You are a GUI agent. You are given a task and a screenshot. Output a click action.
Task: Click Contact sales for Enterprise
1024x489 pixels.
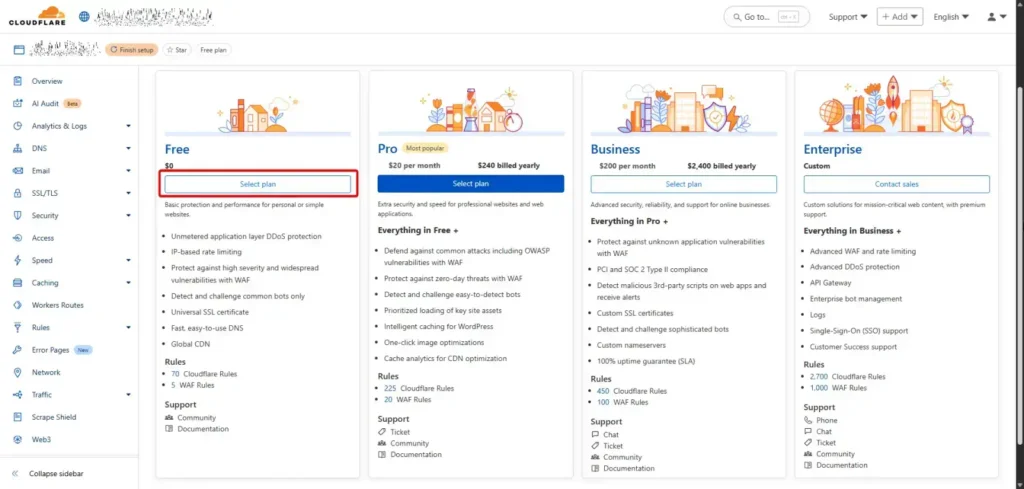point(897,184)
